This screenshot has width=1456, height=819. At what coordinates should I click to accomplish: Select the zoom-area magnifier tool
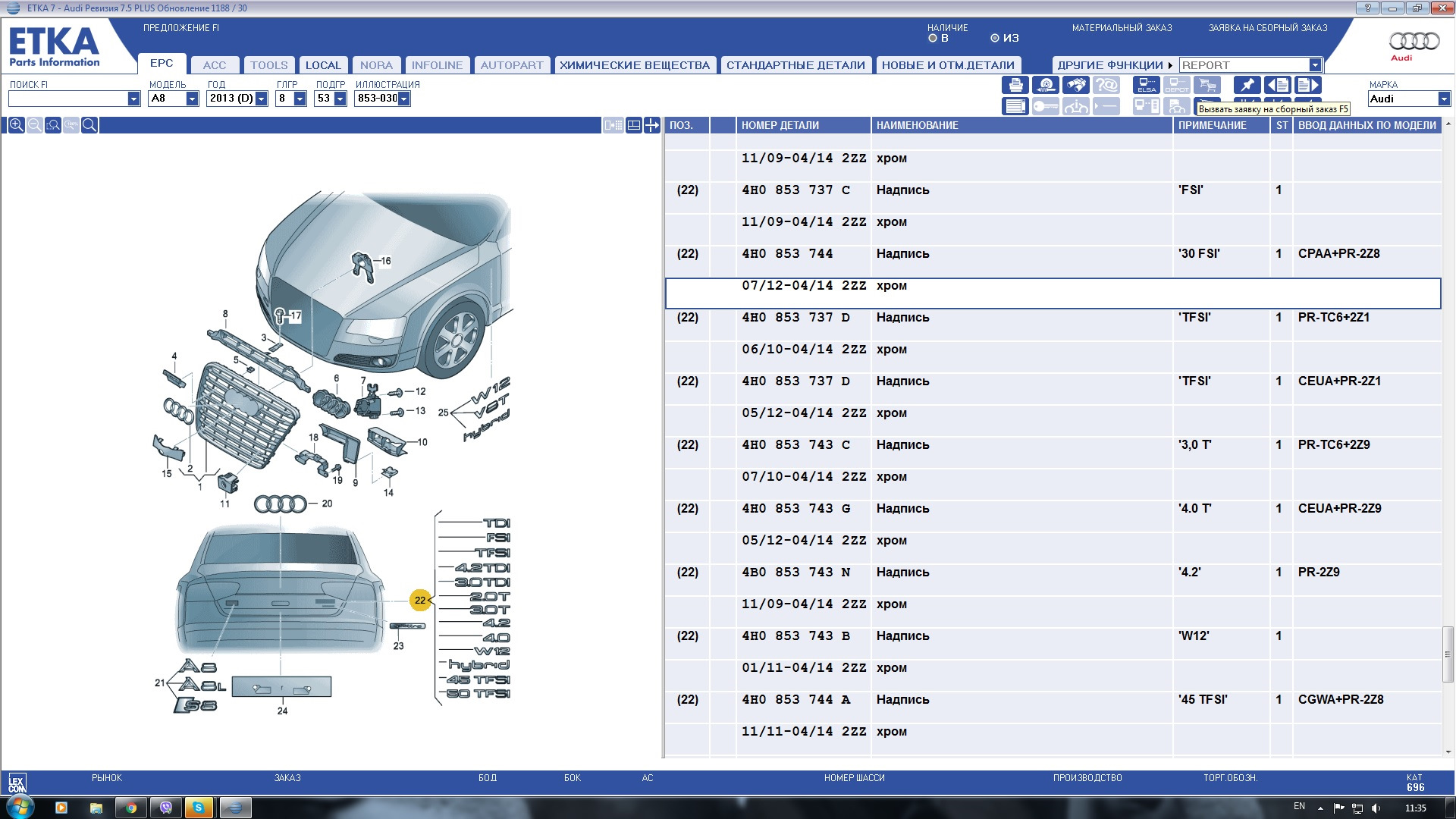pos(52,125)
